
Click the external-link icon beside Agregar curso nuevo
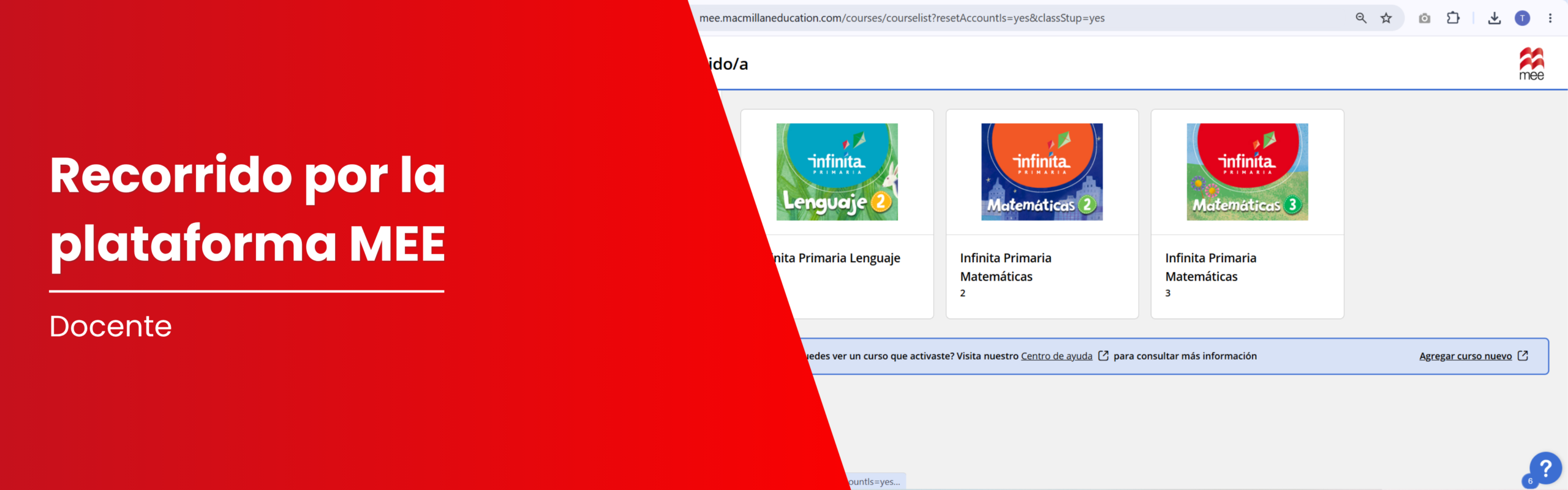click(1523, 356)
